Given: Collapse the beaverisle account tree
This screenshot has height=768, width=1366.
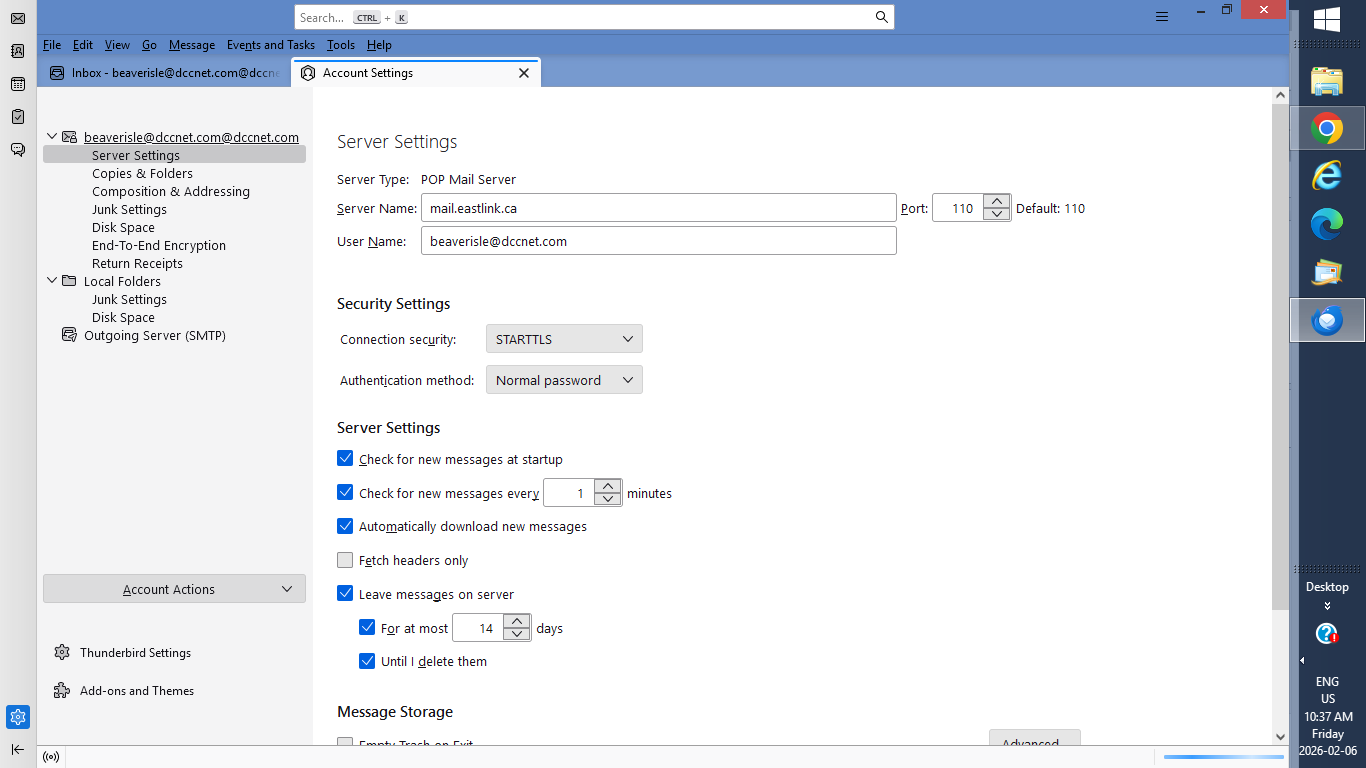Looking at the screenshot, I should [52, 137].
